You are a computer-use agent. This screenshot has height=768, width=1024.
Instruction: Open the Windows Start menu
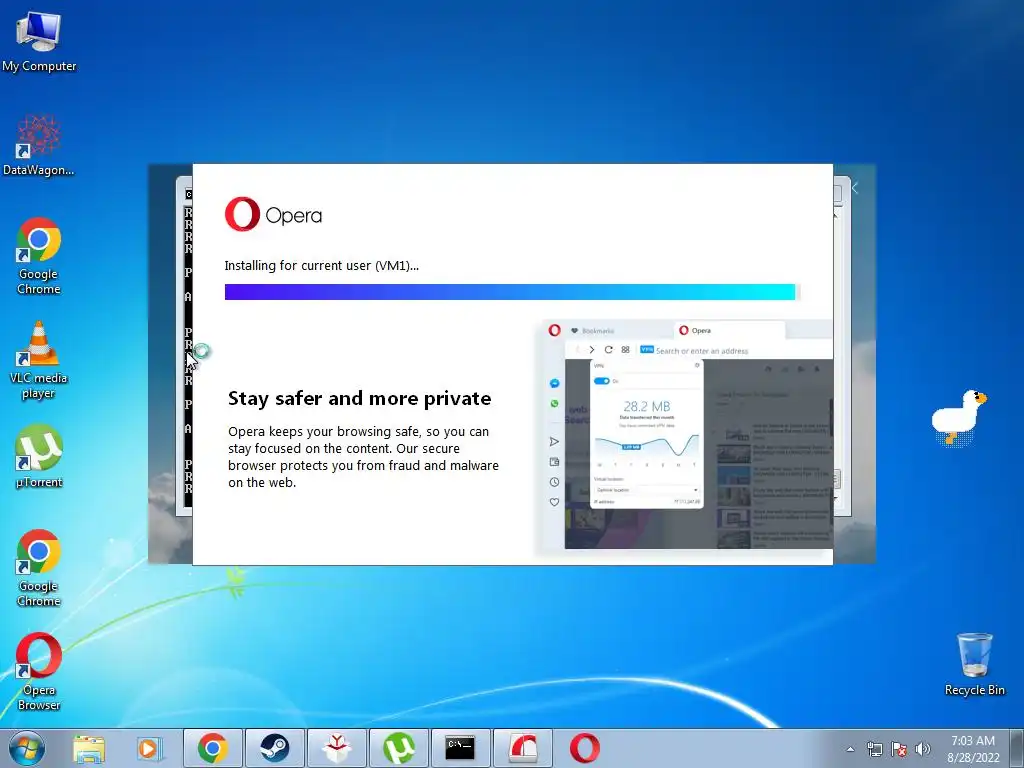[x=27, y=748]
